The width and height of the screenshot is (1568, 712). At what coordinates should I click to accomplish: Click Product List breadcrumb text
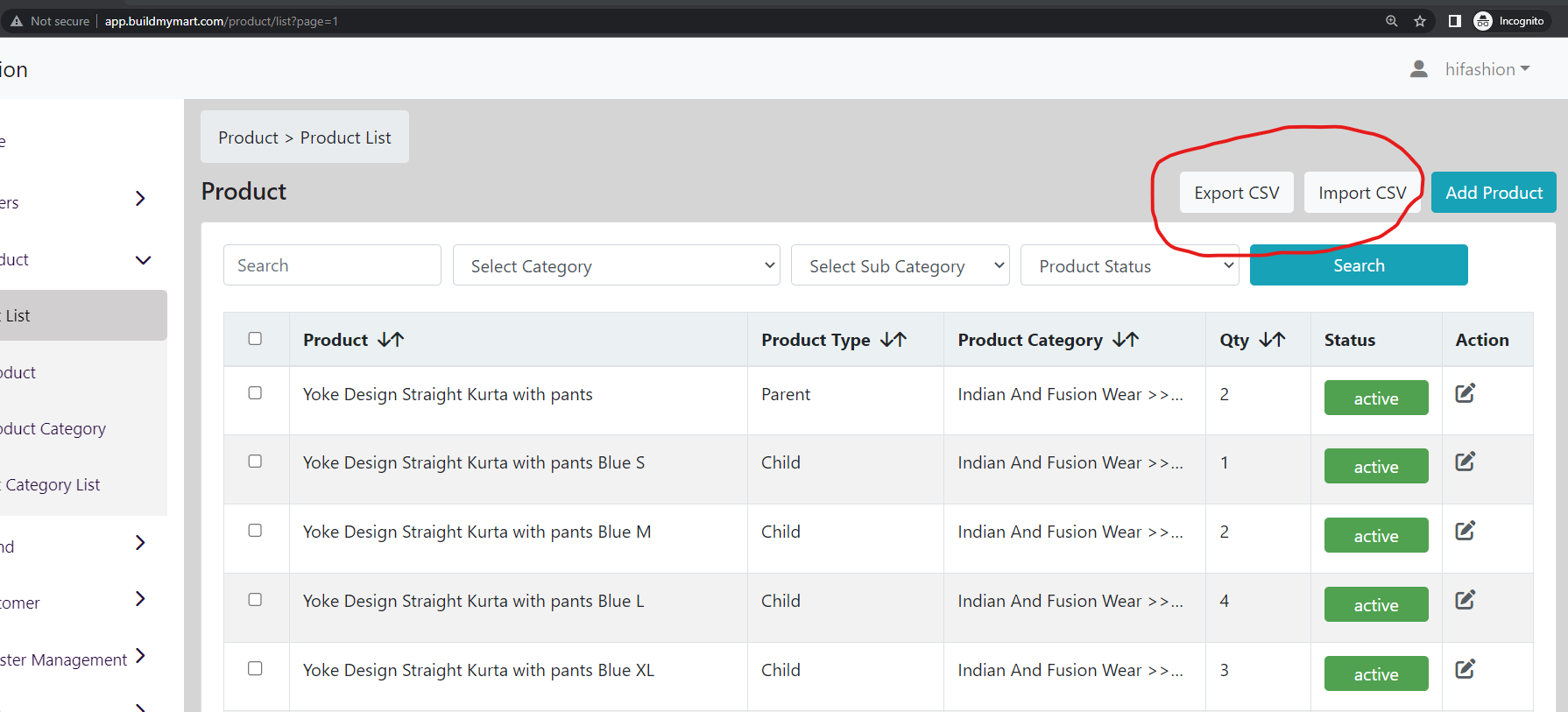point(345,137)
